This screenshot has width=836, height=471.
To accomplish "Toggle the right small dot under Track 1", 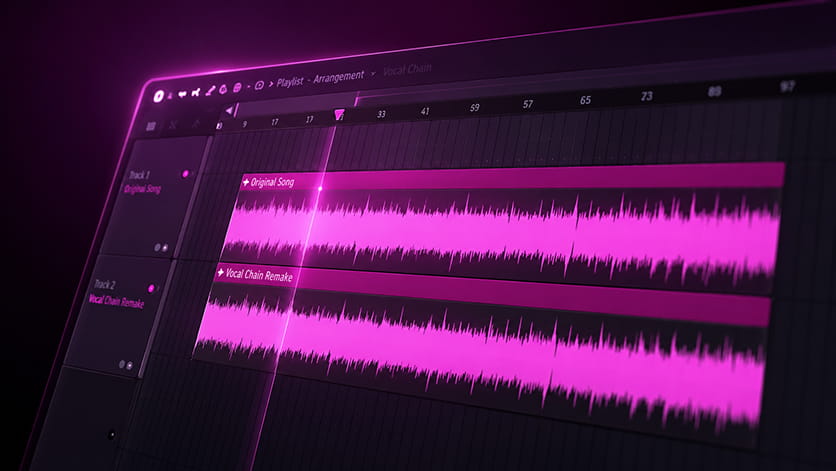I will [165, 248].
